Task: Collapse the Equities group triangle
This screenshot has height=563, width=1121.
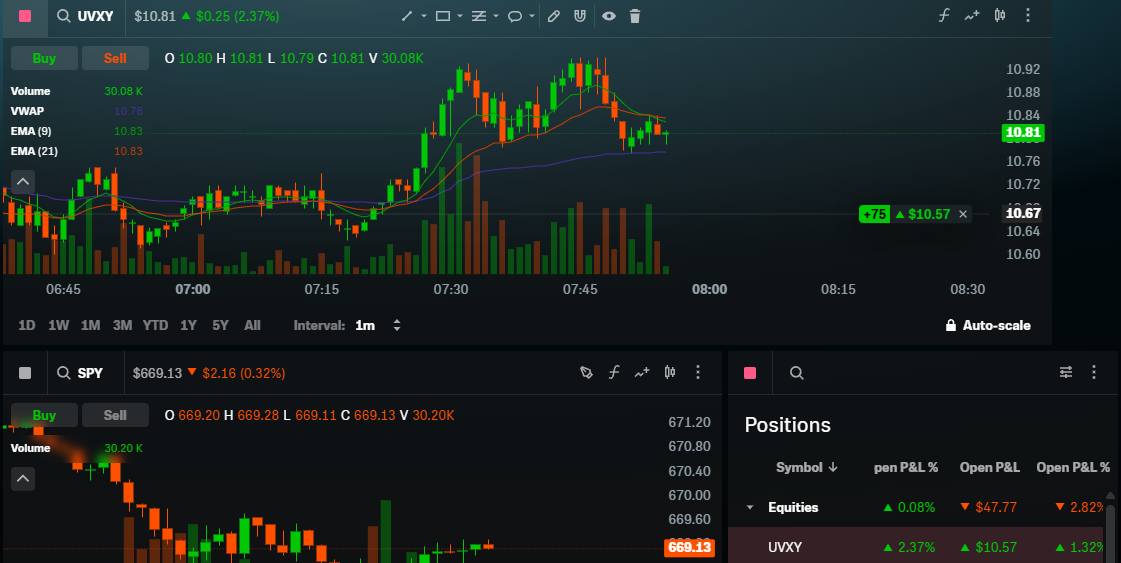Action: click(750, 507)
